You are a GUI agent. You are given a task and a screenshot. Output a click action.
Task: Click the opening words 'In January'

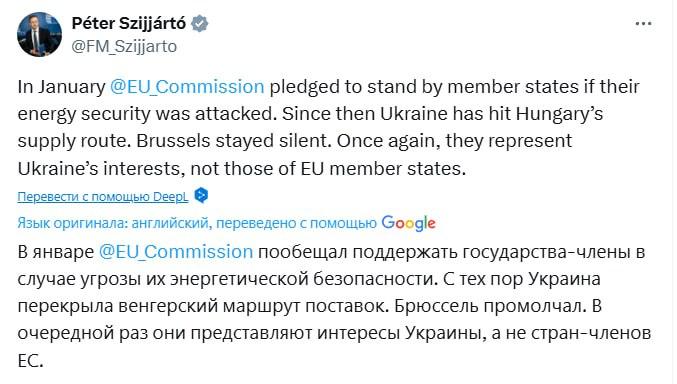pyautogui.click(x=61, y=87)
